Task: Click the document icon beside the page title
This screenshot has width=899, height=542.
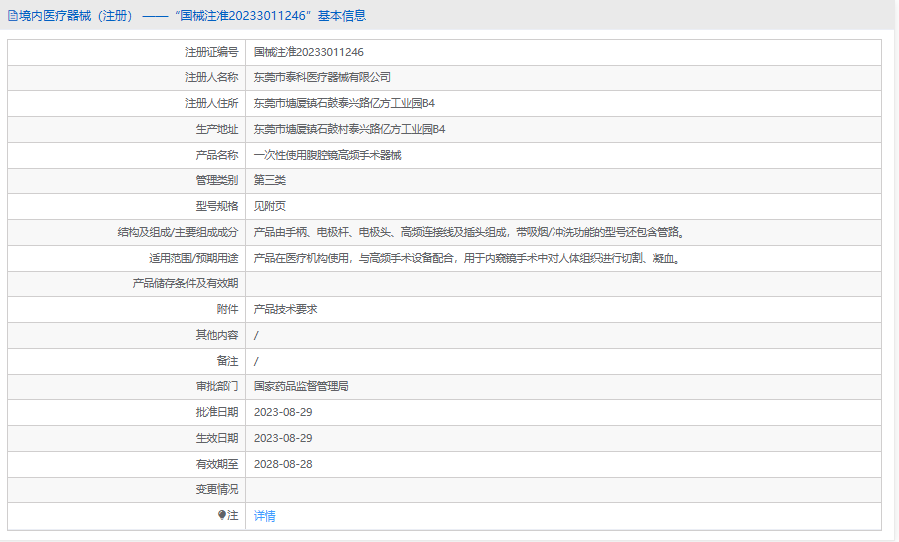Action: coord(12,15)
